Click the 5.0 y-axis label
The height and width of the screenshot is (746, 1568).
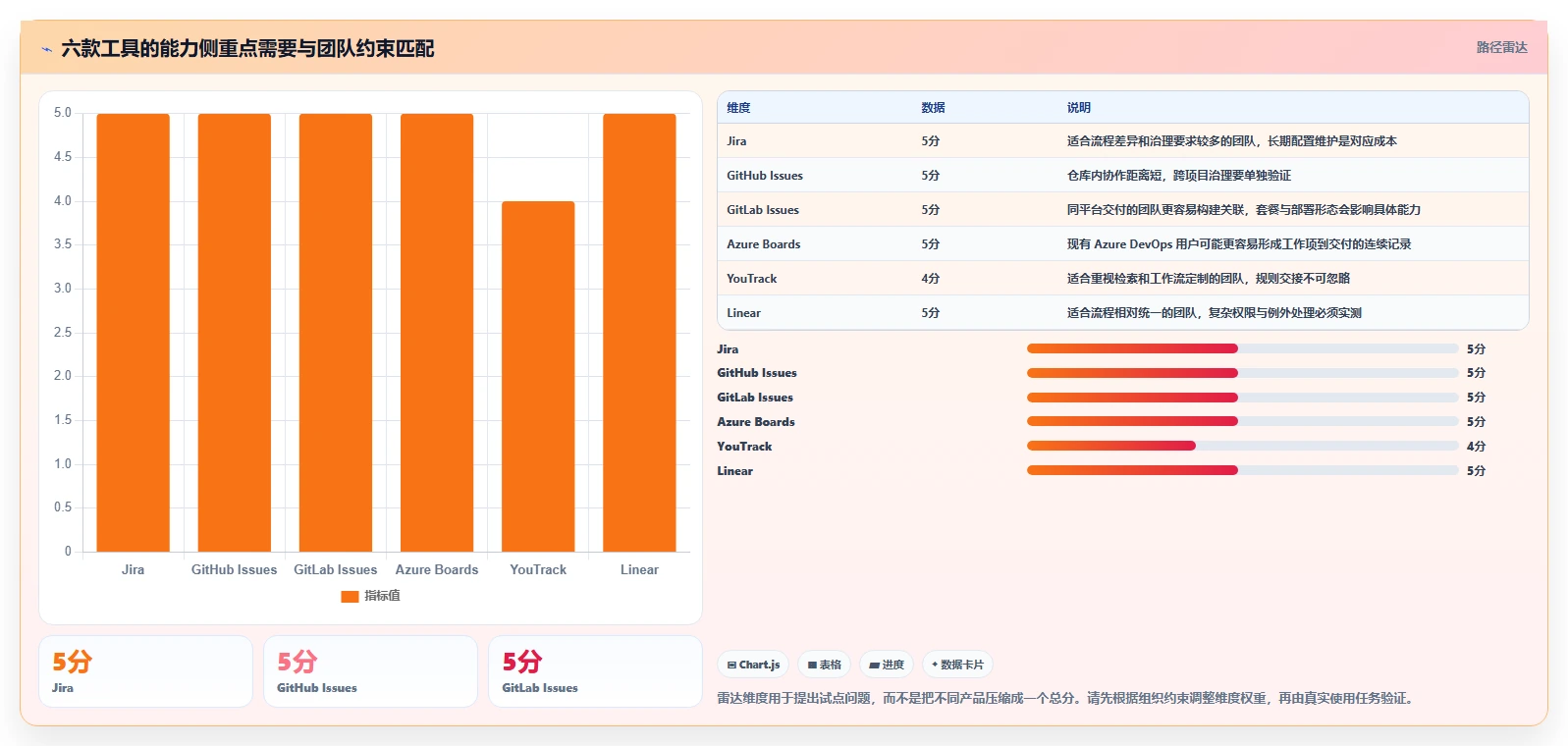[63, 113]
